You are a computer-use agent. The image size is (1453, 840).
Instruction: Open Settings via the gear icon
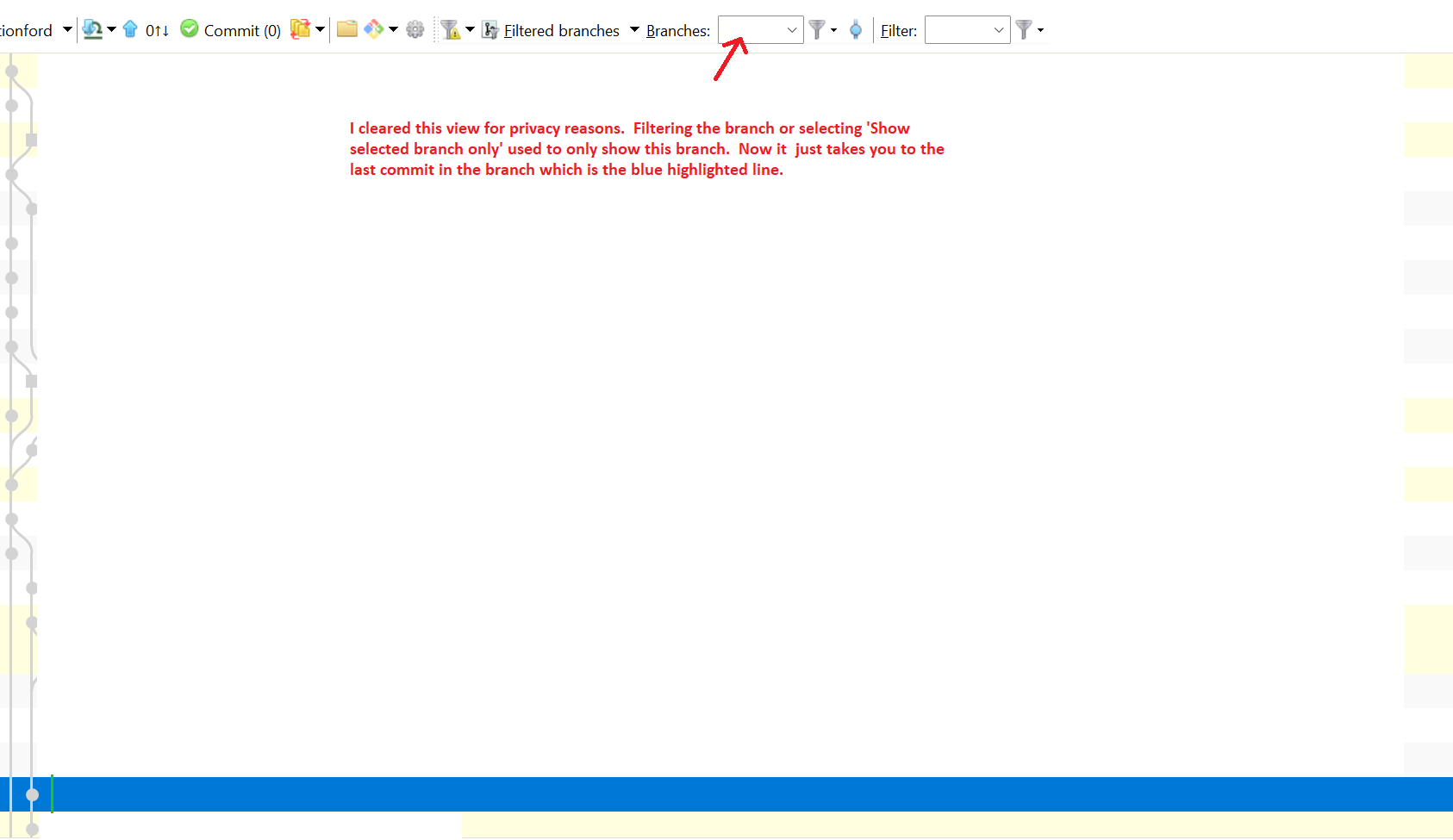(415, 28)
